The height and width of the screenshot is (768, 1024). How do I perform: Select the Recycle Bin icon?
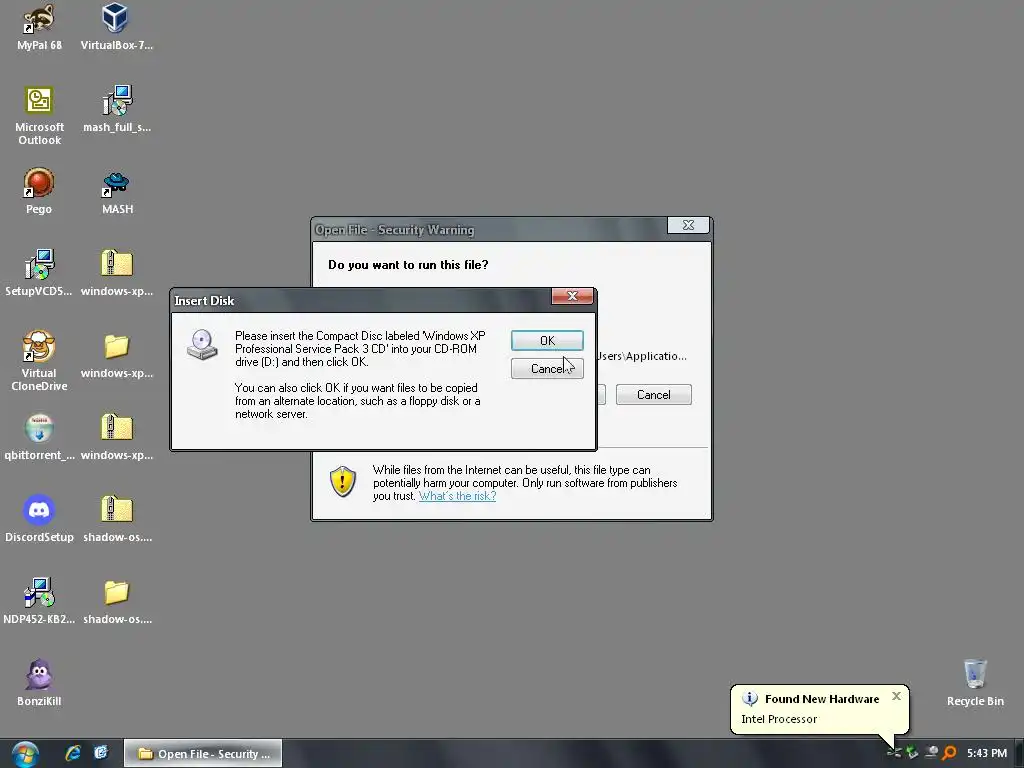click(x=975, y=683)
